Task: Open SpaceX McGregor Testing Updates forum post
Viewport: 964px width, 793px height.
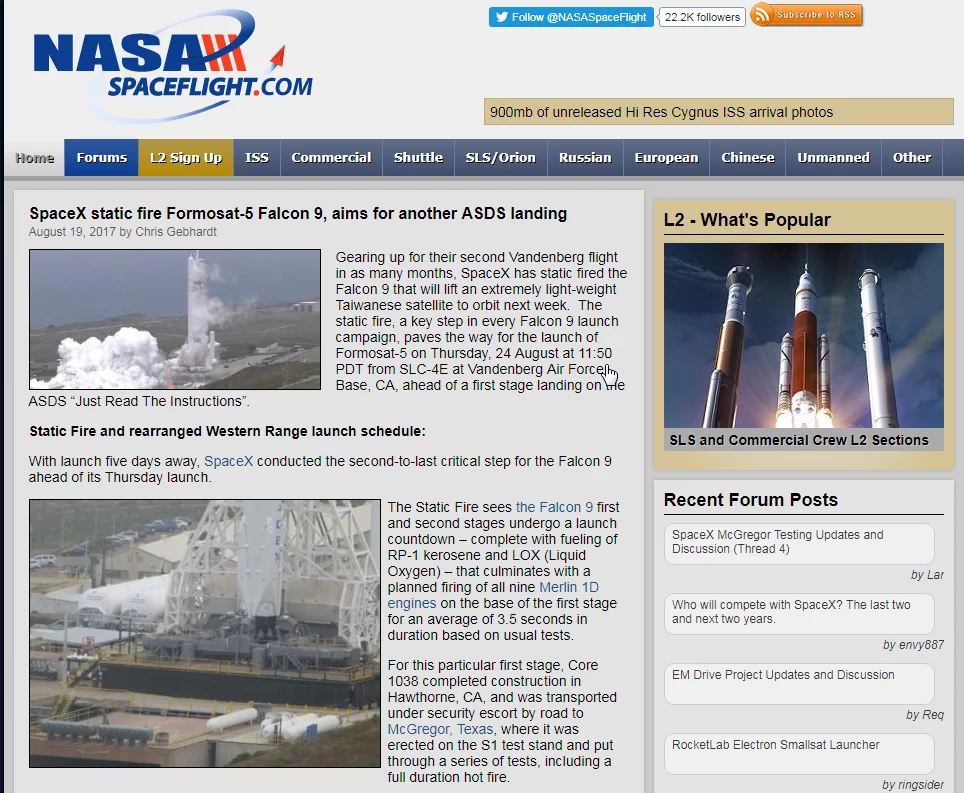Action: click(799, 543)
